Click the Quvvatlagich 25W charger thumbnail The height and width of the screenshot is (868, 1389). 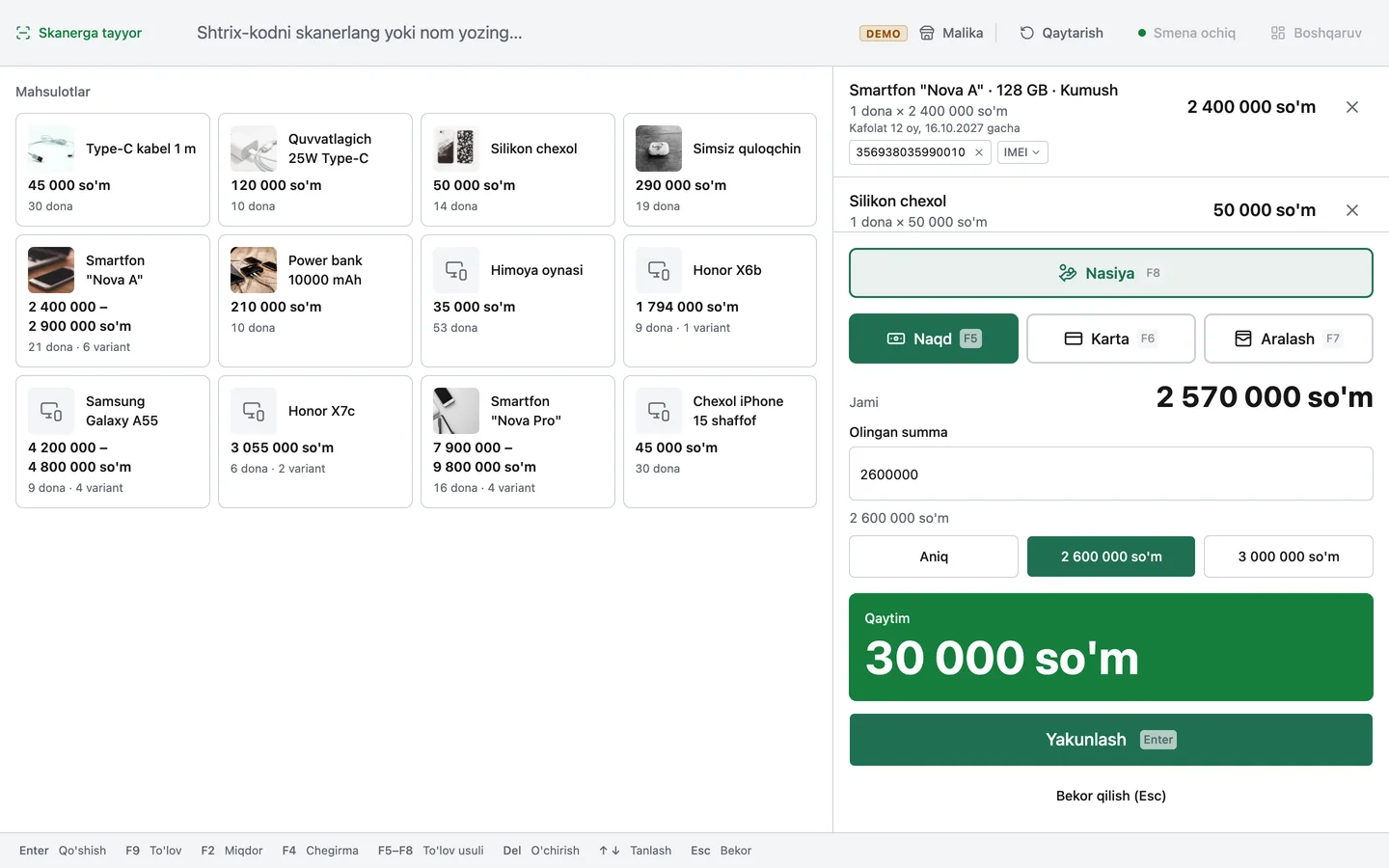254,149
